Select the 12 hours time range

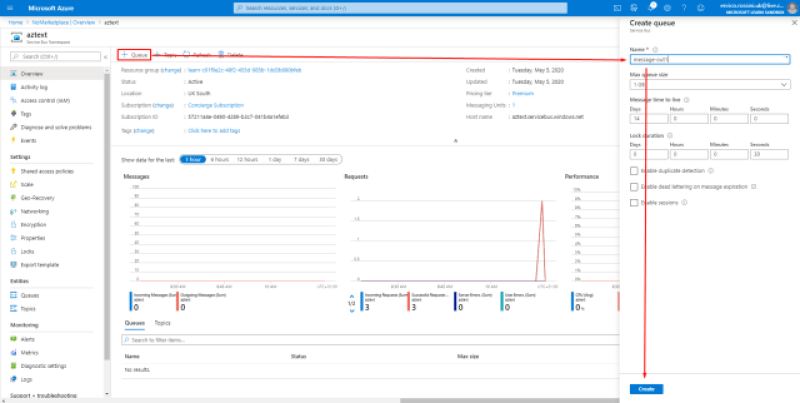[x=247, y=160]
